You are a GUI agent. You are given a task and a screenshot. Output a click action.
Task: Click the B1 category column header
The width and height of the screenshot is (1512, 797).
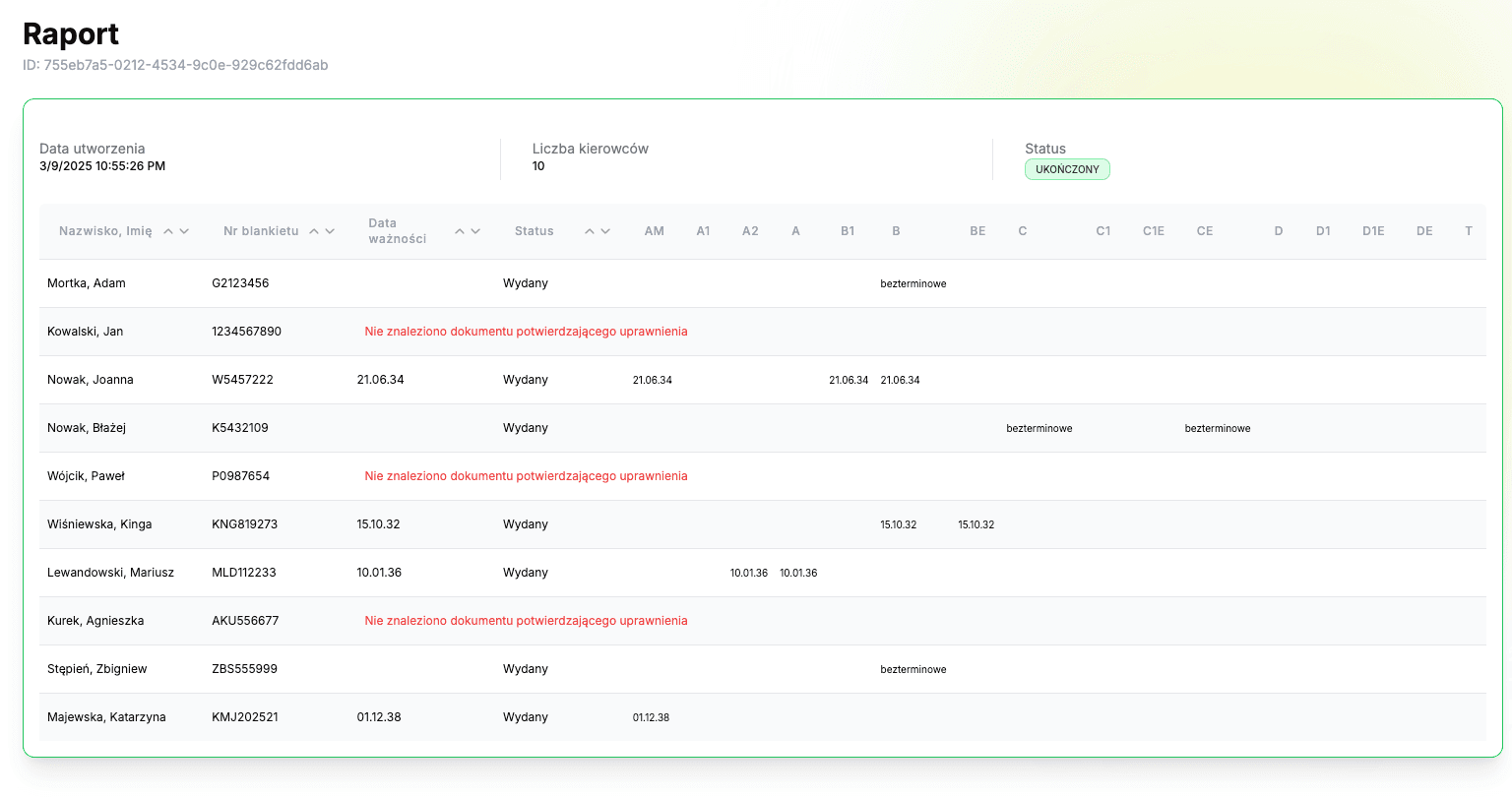point(848,231)
